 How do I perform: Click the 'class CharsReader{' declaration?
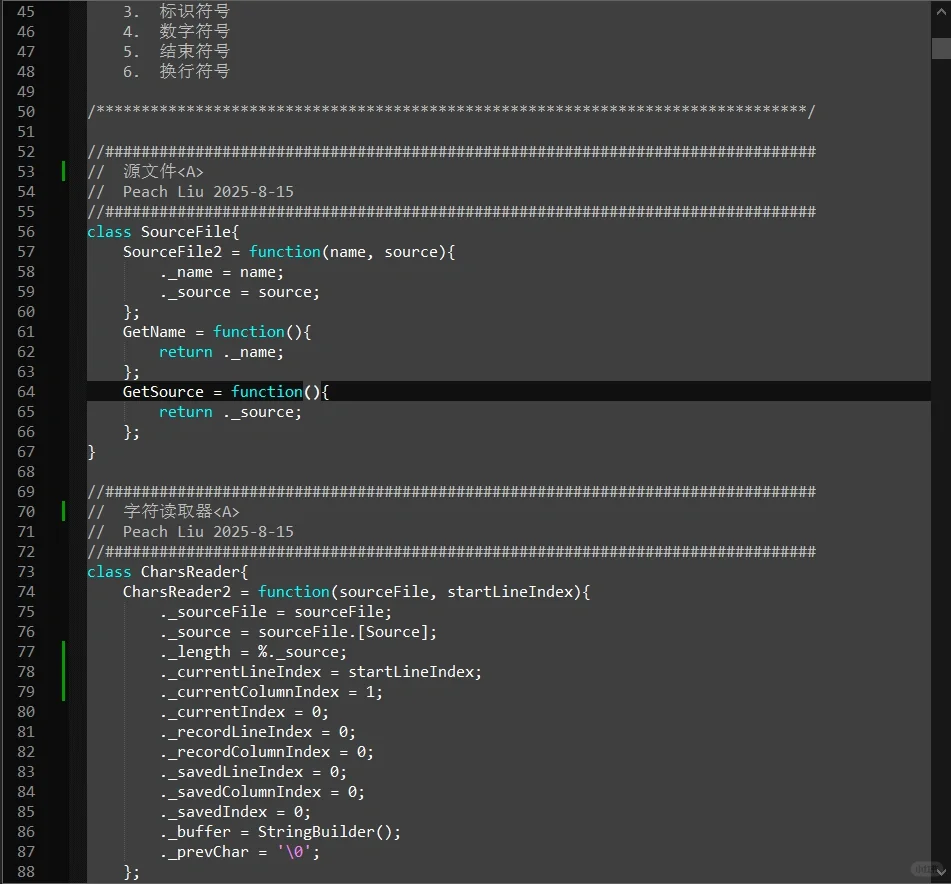click(167, 572)
